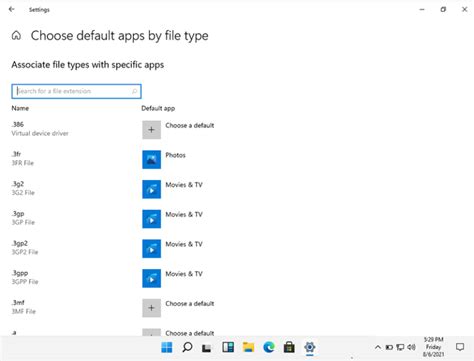Select the .3gpp extension name

[x=20, y=273]
